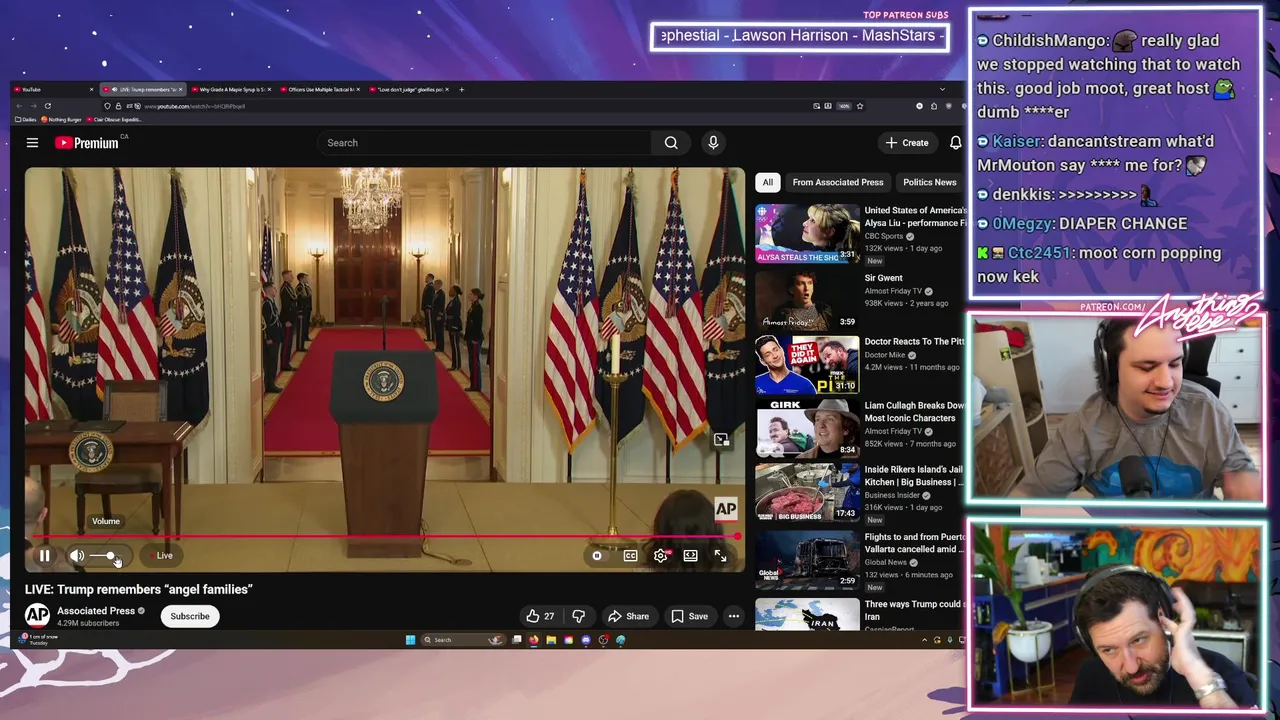Open the Associated Press channel name link
The image size is (1280, 720).
tap(96, 610)
